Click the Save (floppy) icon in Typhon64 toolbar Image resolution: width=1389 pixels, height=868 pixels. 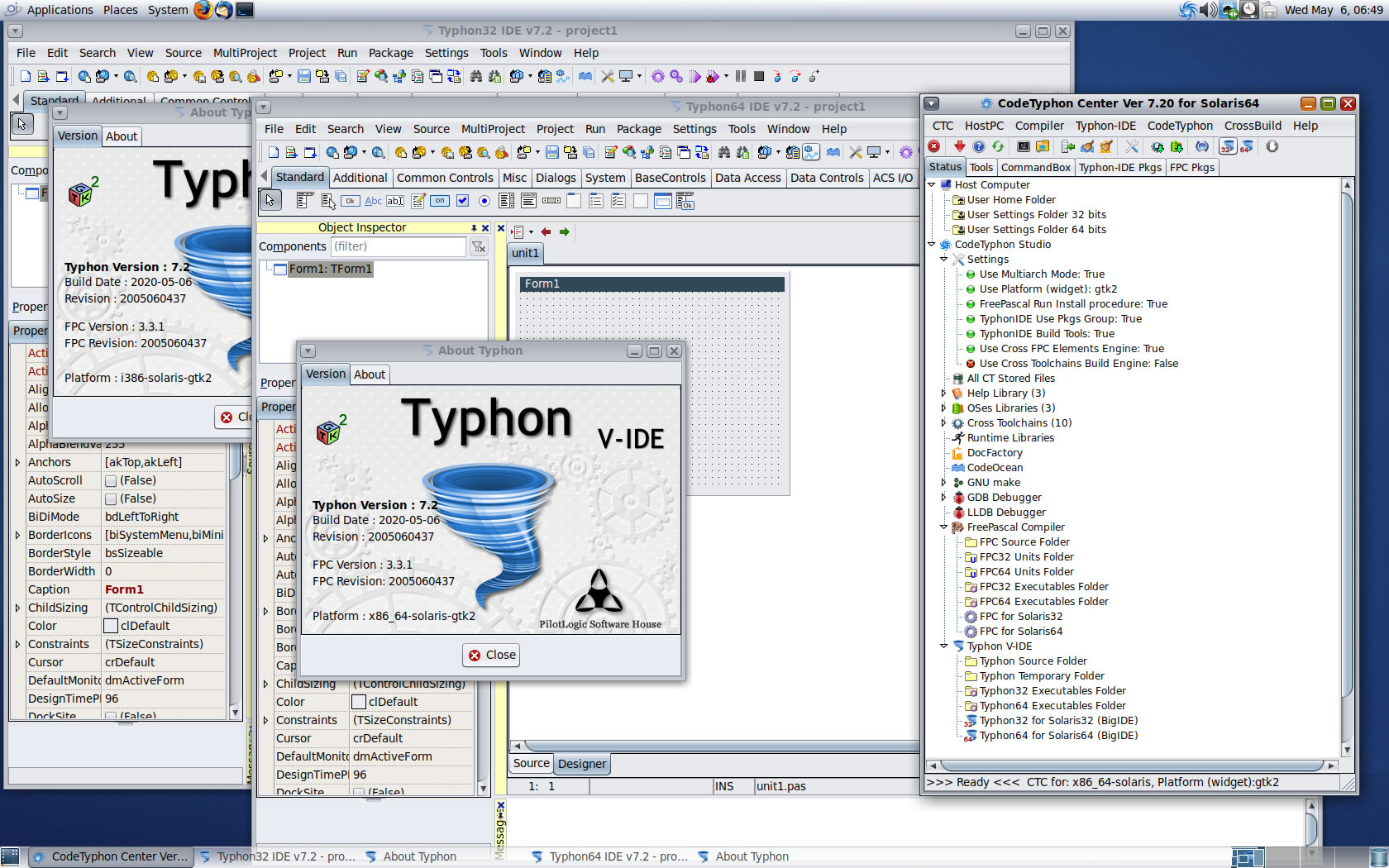tap(551, 152)
